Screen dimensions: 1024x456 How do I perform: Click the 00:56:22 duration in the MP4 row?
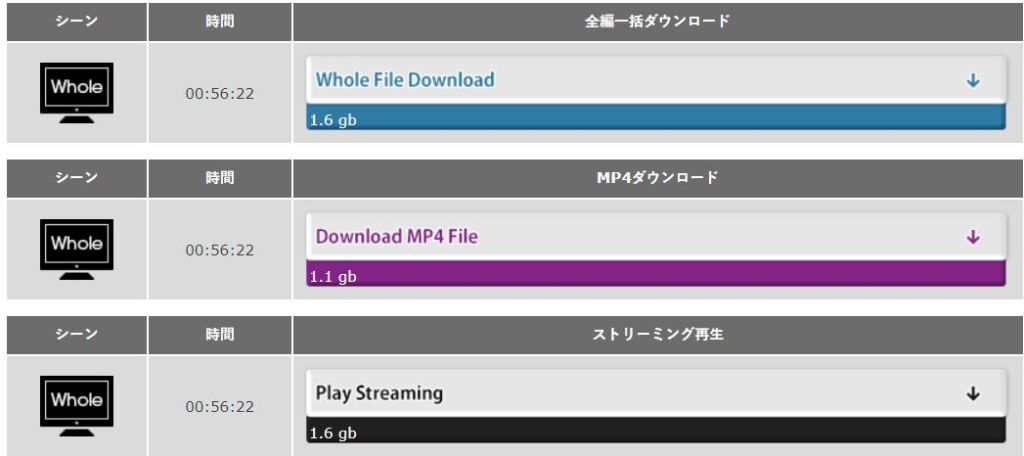[220, 250]
